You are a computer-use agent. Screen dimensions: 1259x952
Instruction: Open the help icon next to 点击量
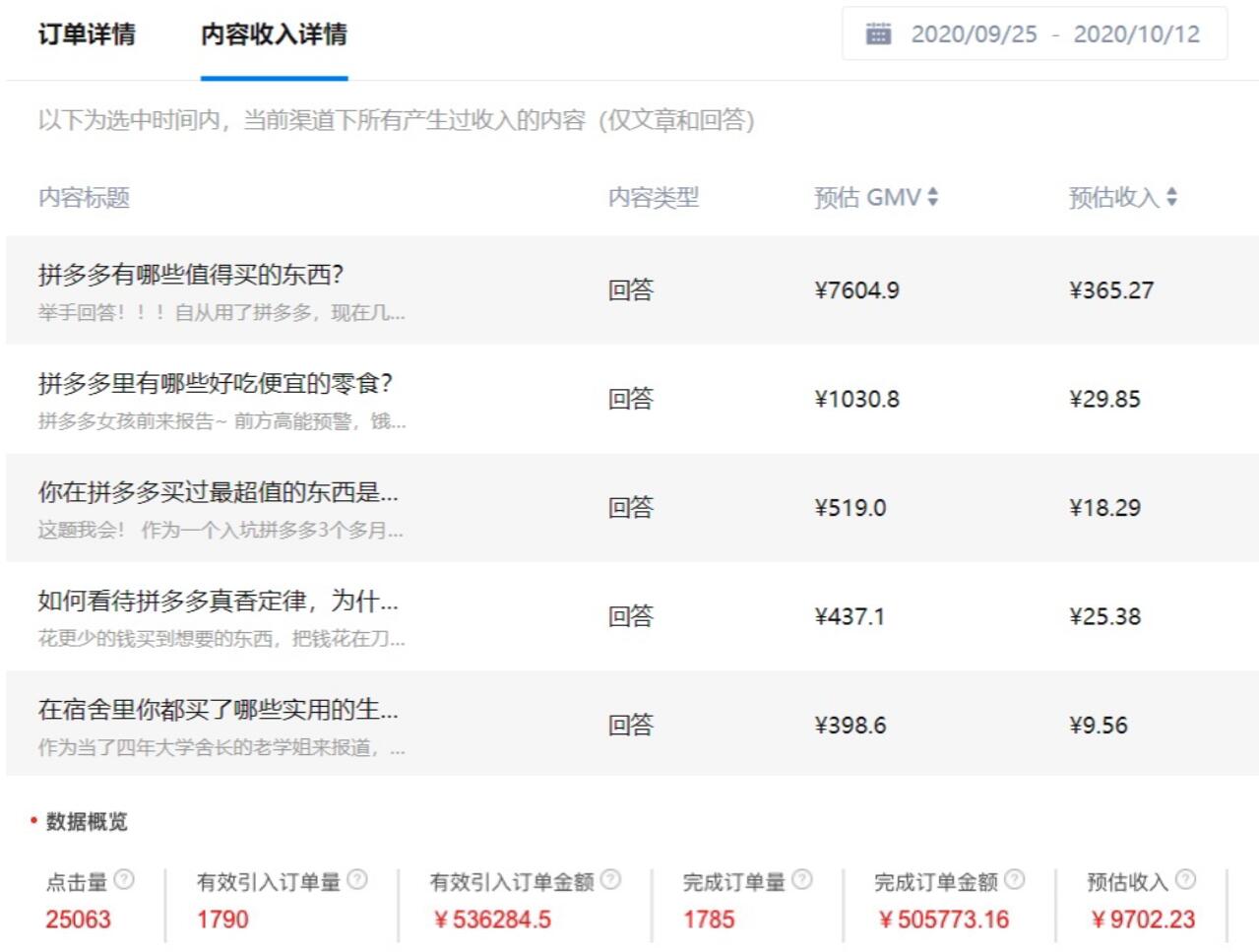[124, 879]
